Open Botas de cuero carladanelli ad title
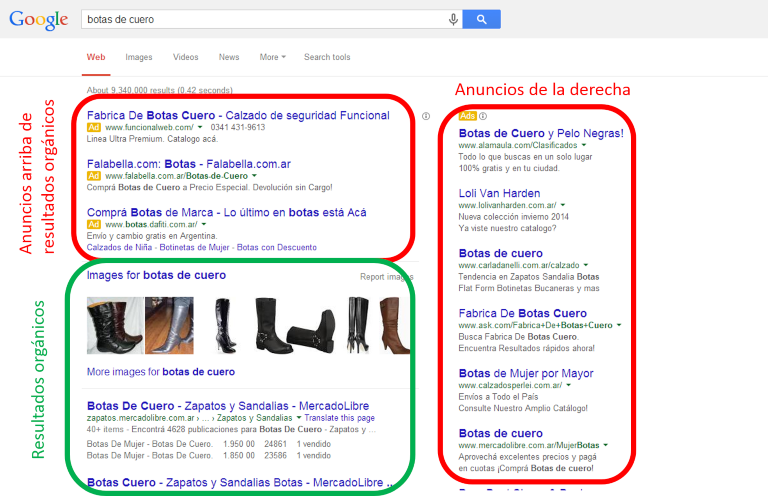 pos(501,253)
